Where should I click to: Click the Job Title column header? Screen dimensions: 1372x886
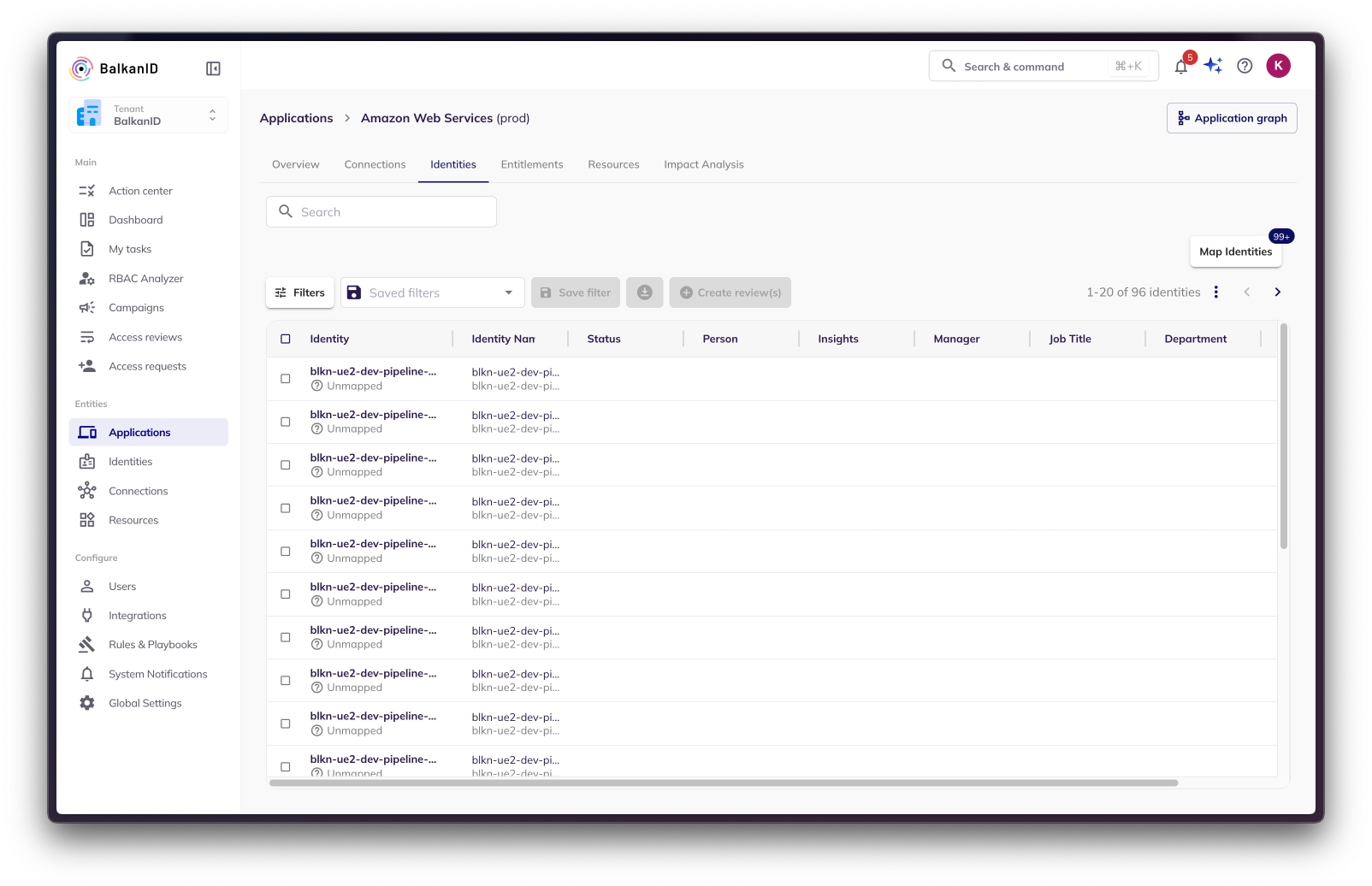point(1070,339)
